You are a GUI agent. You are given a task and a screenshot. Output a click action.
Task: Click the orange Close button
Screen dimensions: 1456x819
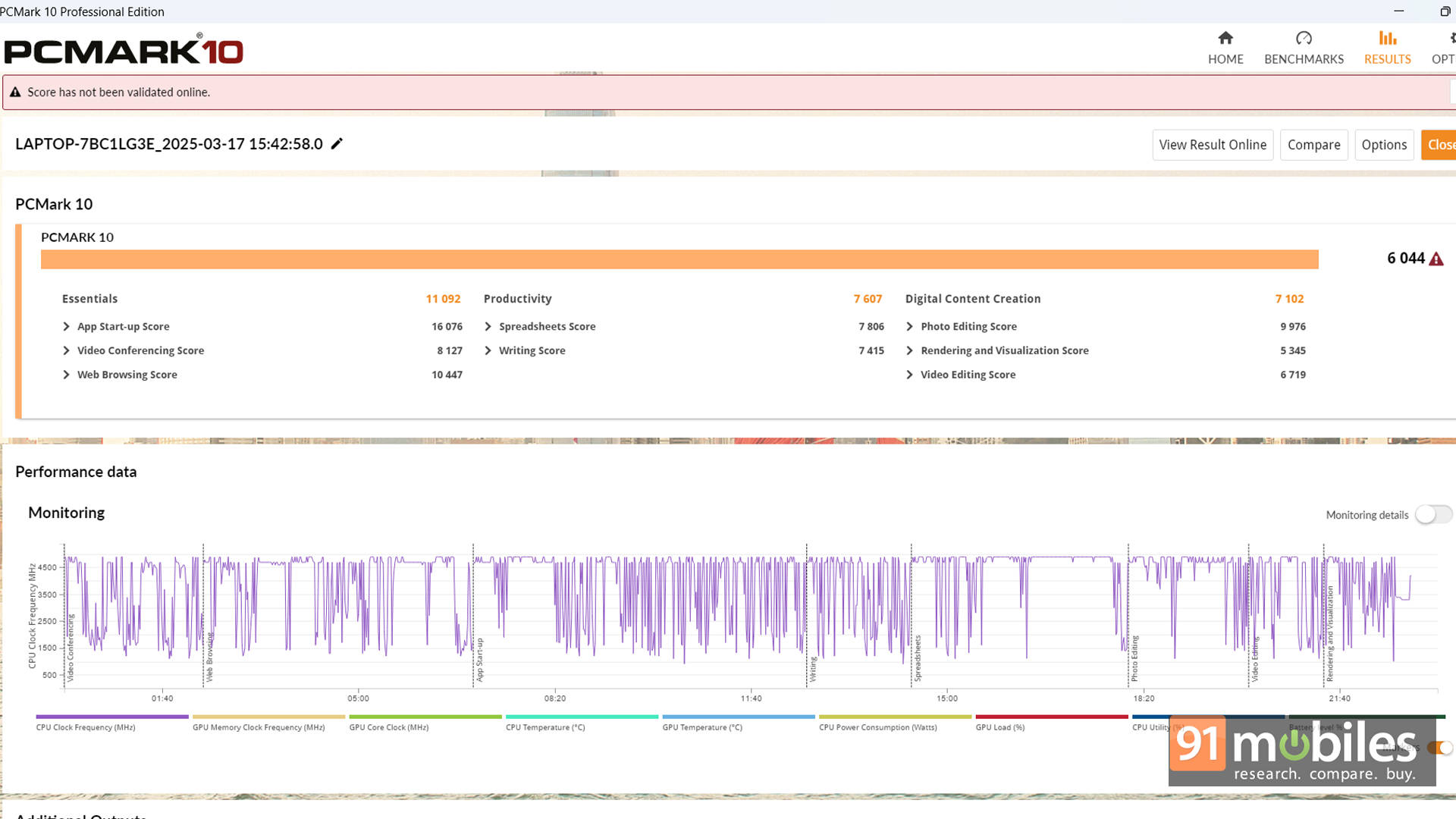pos(1439,145)
